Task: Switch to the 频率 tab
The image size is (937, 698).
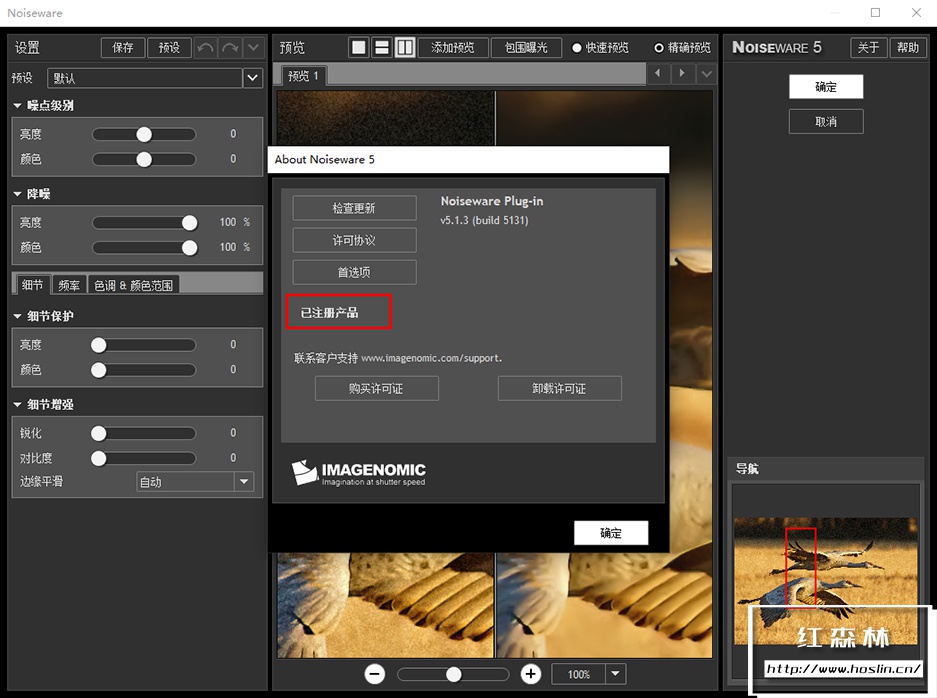Action: 69,285
